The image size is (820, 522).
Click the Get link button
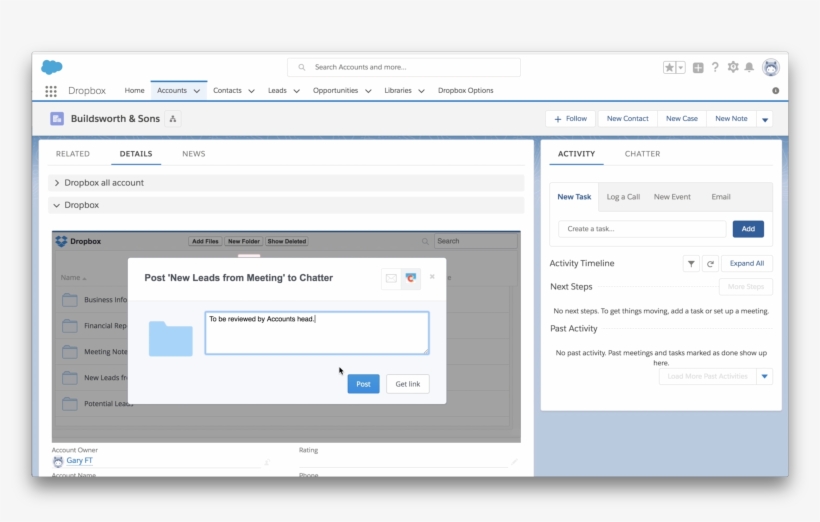[x=407, y=384]
